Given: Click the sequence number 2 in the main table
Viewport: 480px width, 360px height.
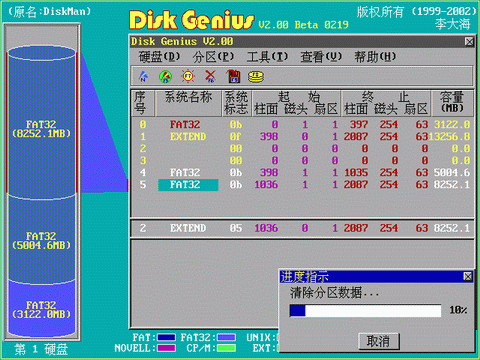Looking at the screenshot, I should 143,149.
